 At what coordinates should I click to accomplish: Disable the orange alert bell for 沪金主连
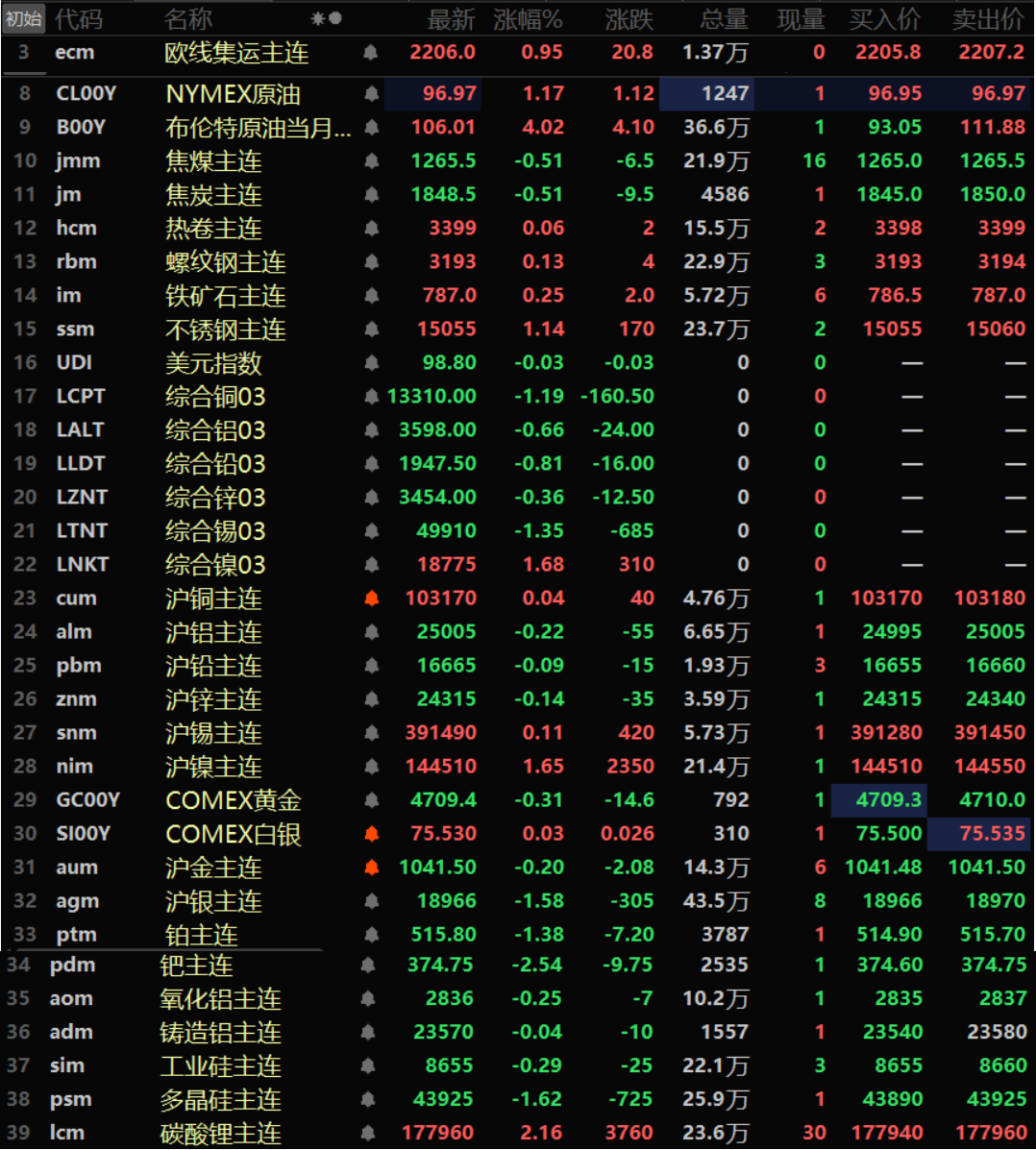[x=371, y=868]
